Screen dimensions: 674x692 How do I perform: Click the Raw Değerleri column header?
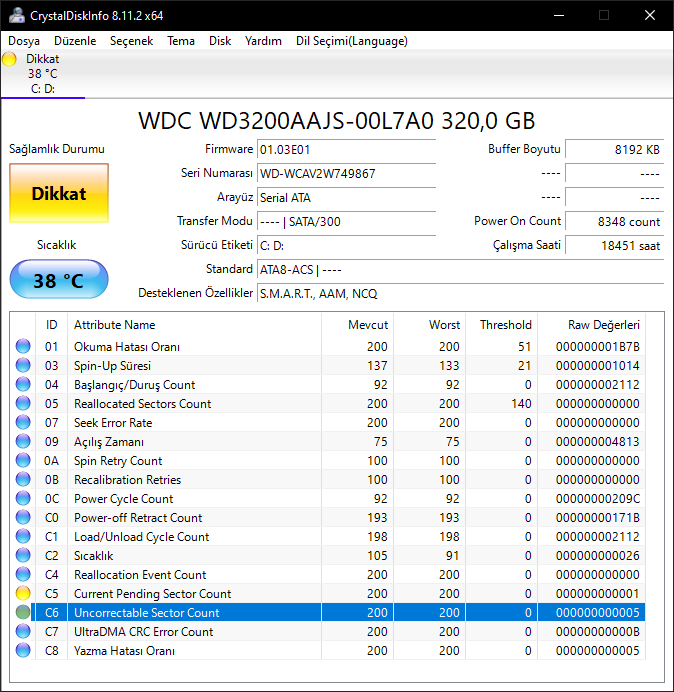pos(591,325)
